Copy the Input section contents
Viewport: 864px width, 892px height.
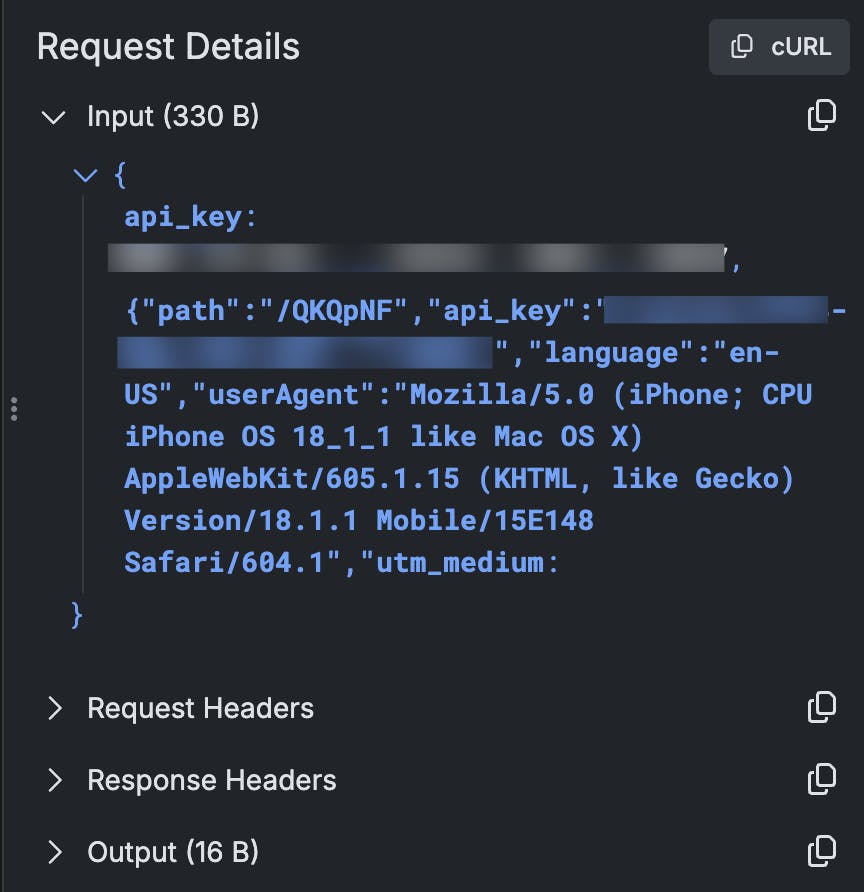click(x=821, y=116)
